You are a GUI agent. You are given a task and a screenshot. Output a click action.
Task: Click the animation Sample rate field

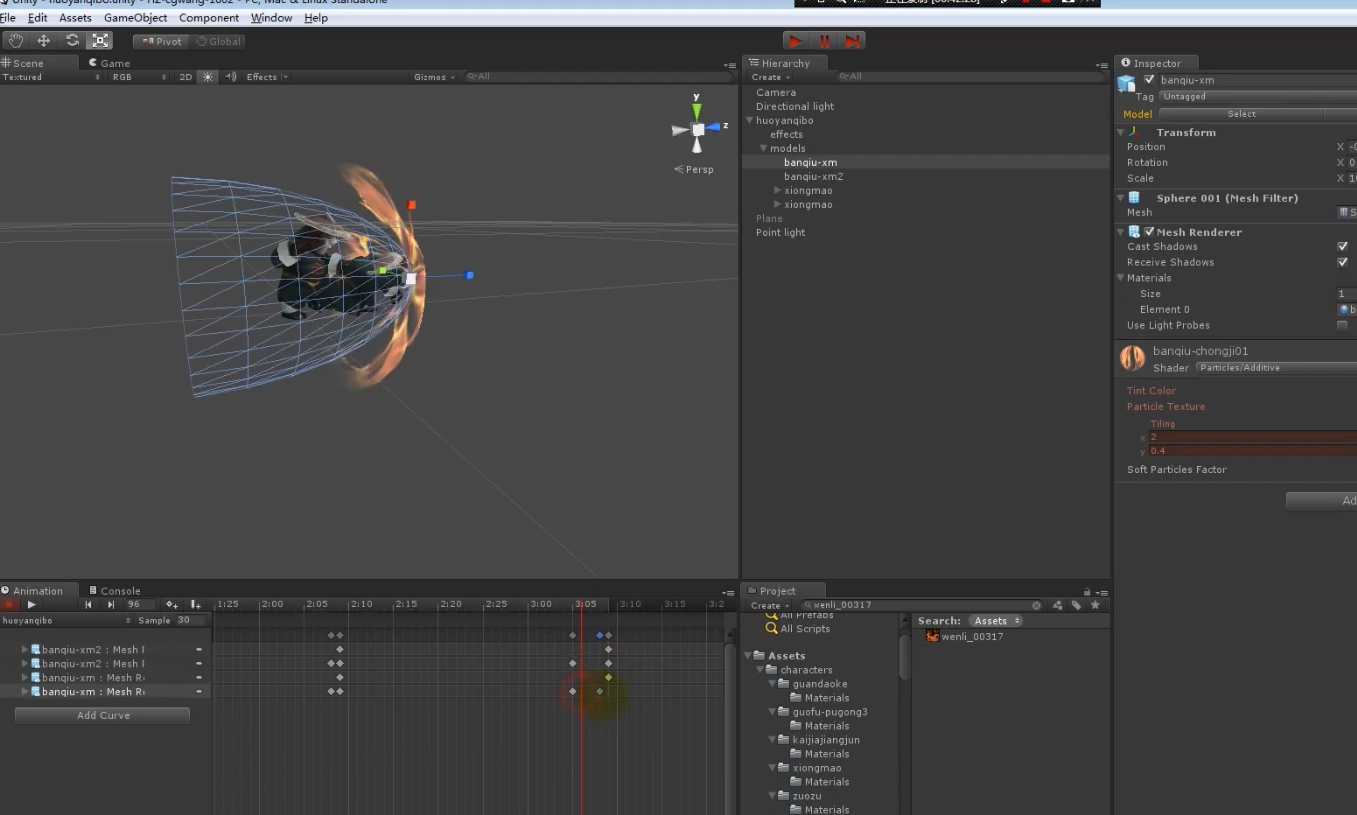[189, 620]
